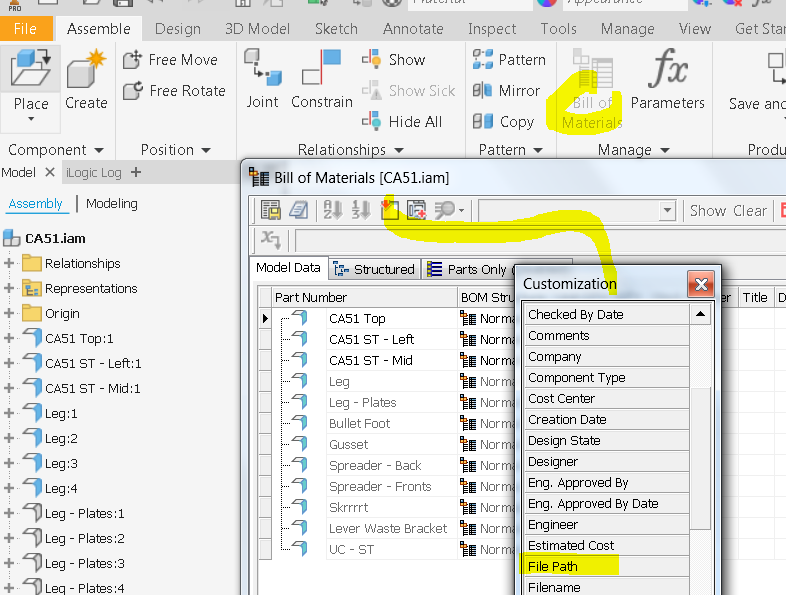Switch to Modeling view in browser

pyautogui.click(x=112, y=204)
